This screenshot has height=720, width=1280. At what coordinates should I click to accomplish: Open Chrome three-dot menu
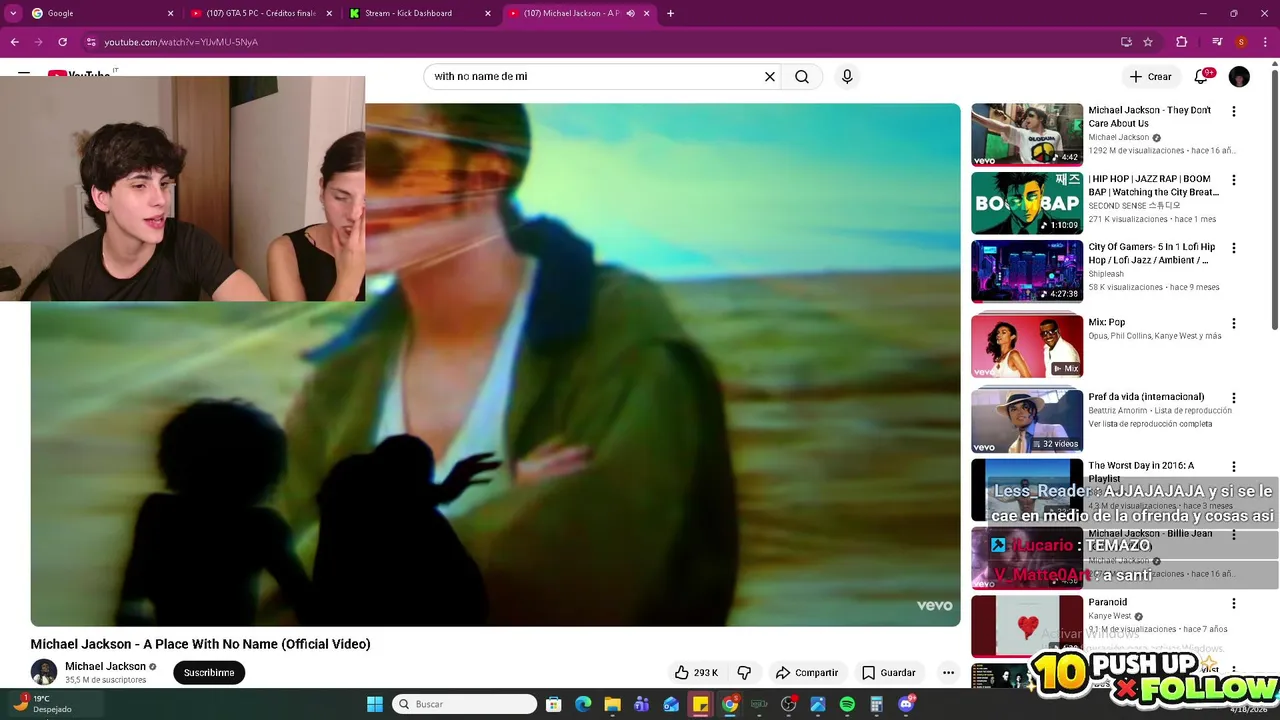point(1266,42)
